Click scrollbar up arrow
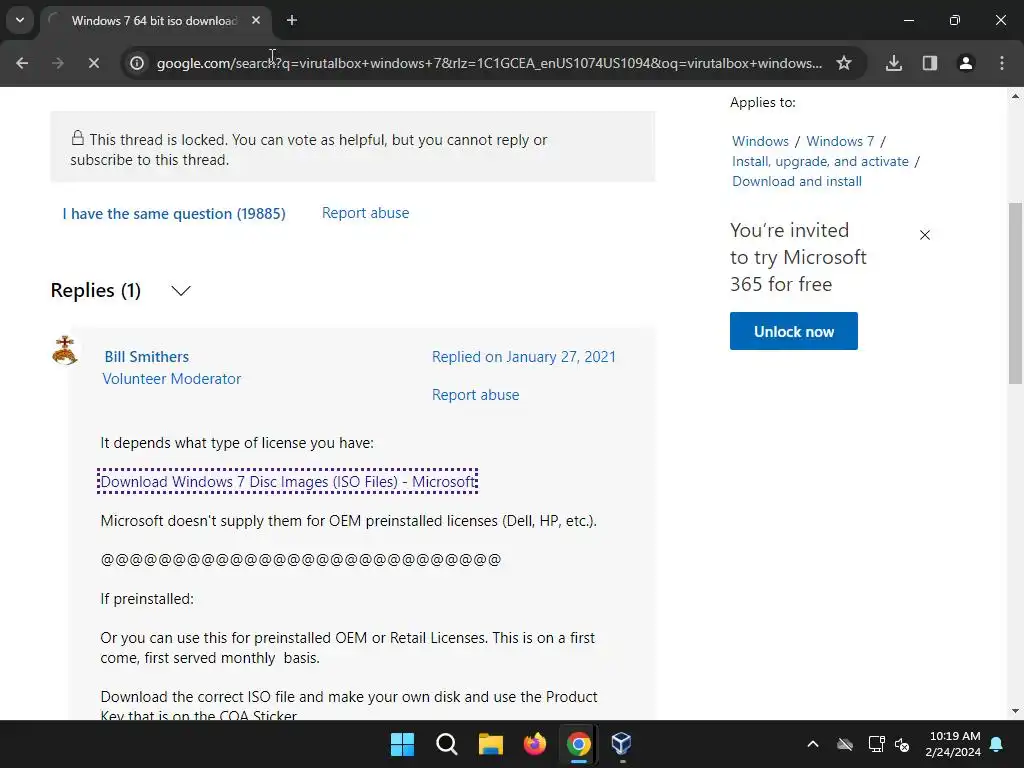The height and width of the screenshot is (768, 1024). (x=1015, y=96)
